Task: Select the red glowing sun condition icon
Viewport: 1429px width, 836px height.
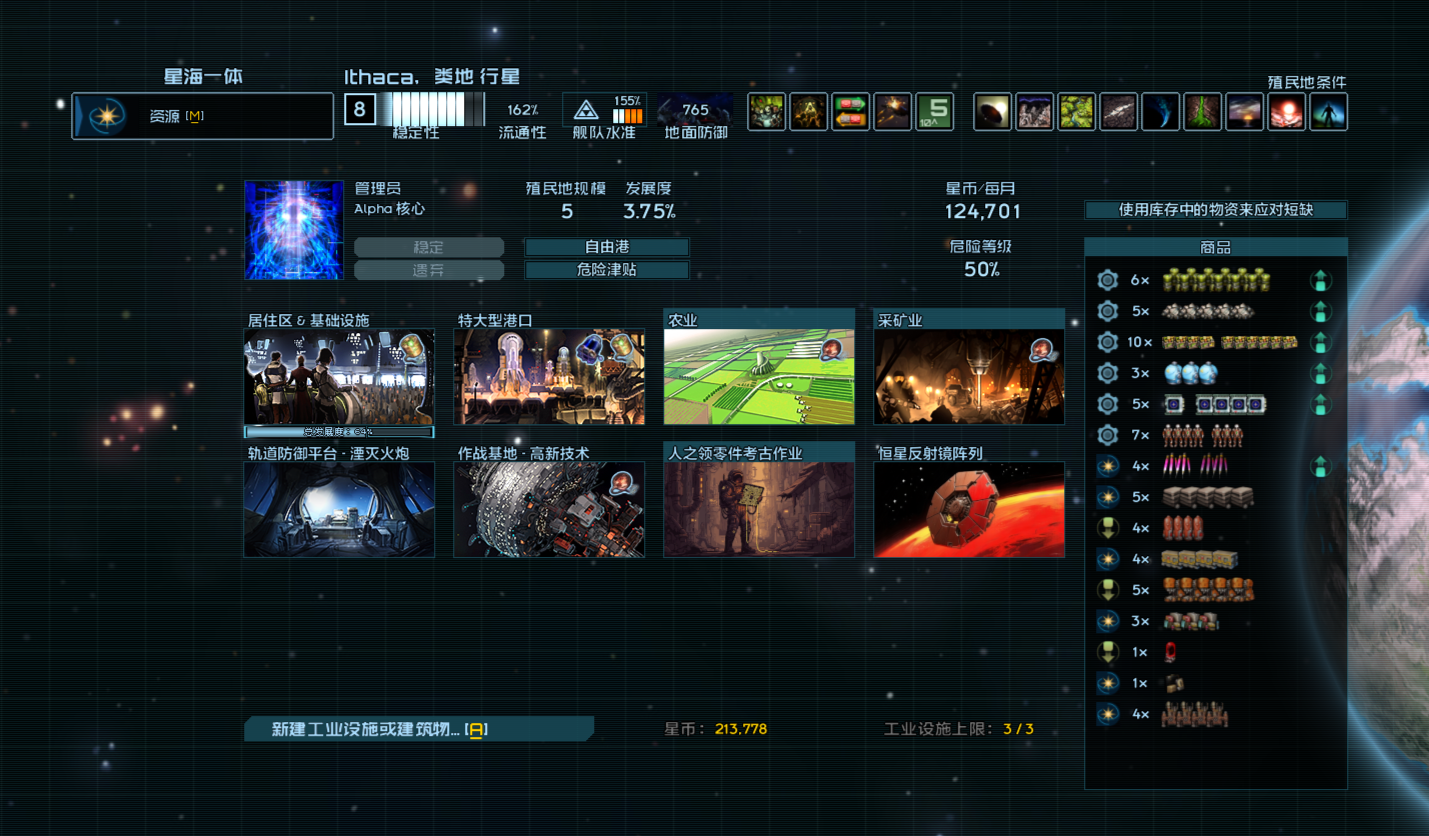Action: pyautogui.click(x=1287, y=112)
